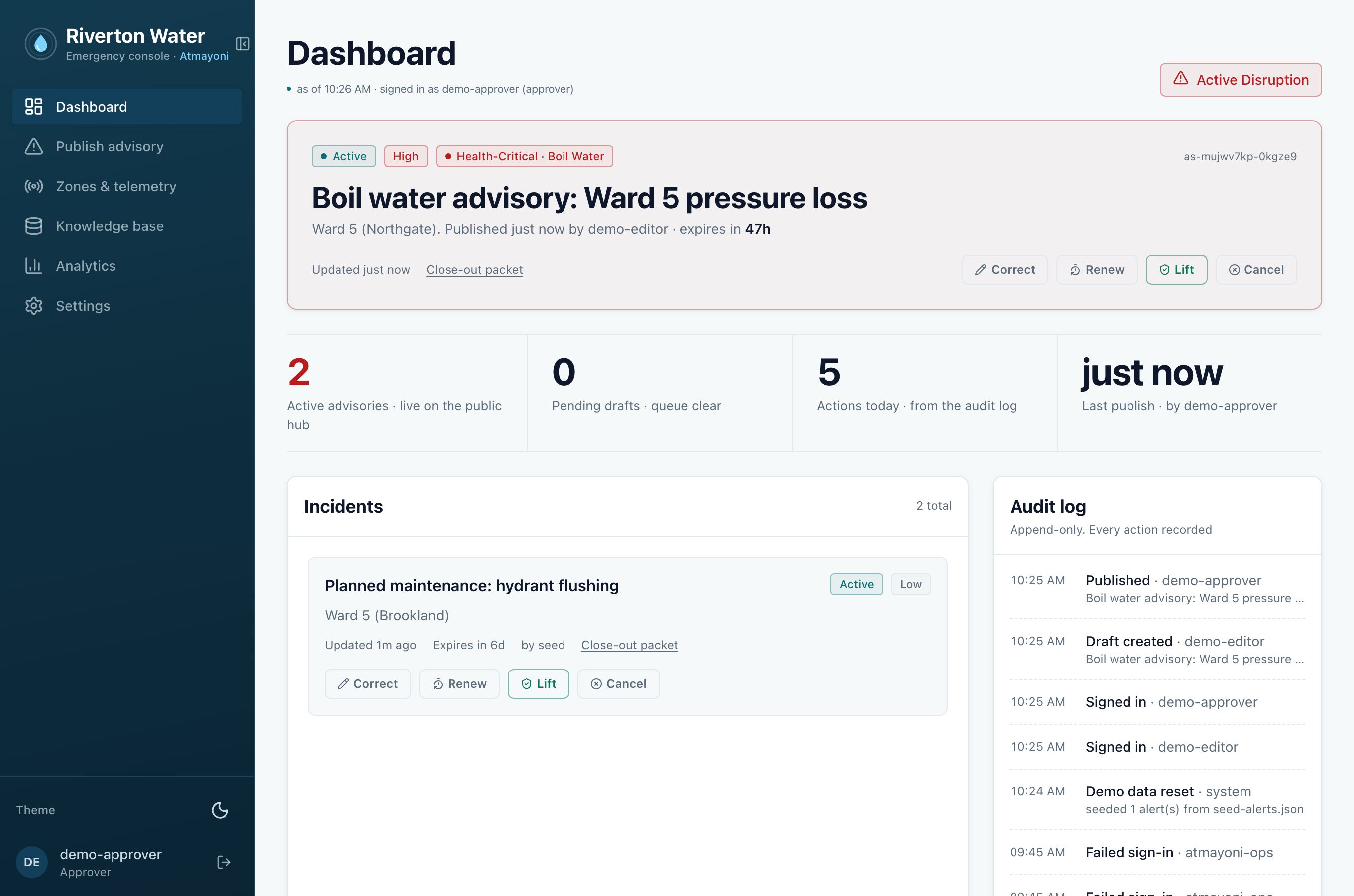Renew the hydrant flushing incident
Screen dimensions: 1354x896
click(459, 684)
